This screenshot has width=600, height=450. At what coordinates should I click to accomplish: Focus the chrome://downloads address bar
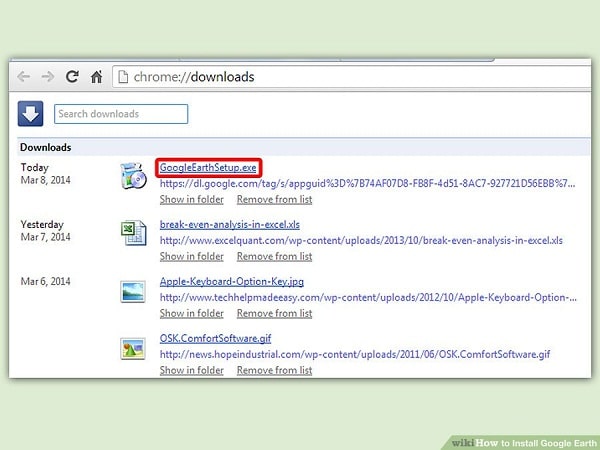coord(351,77)
